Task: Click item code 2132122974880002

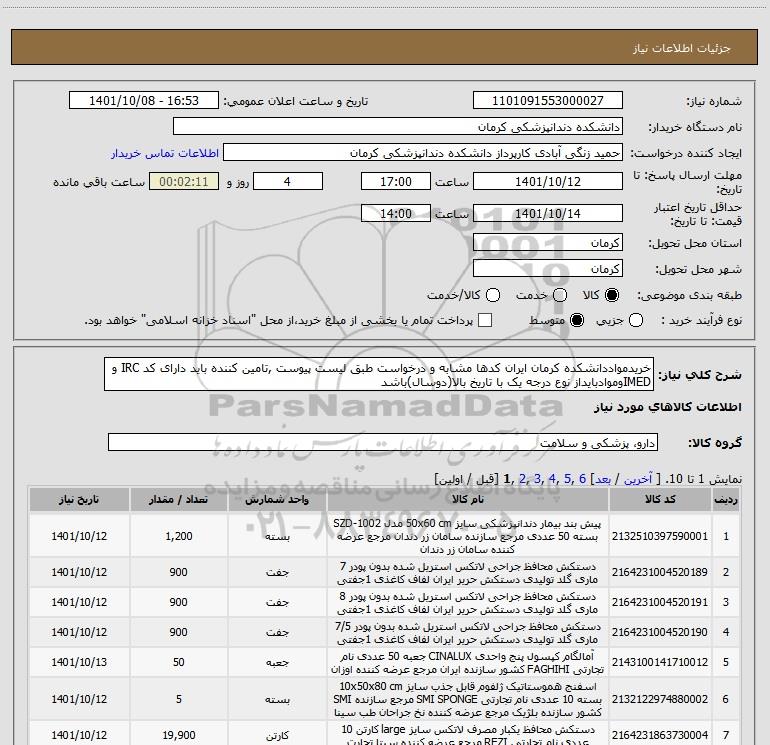Action: [x=660, y=699]
